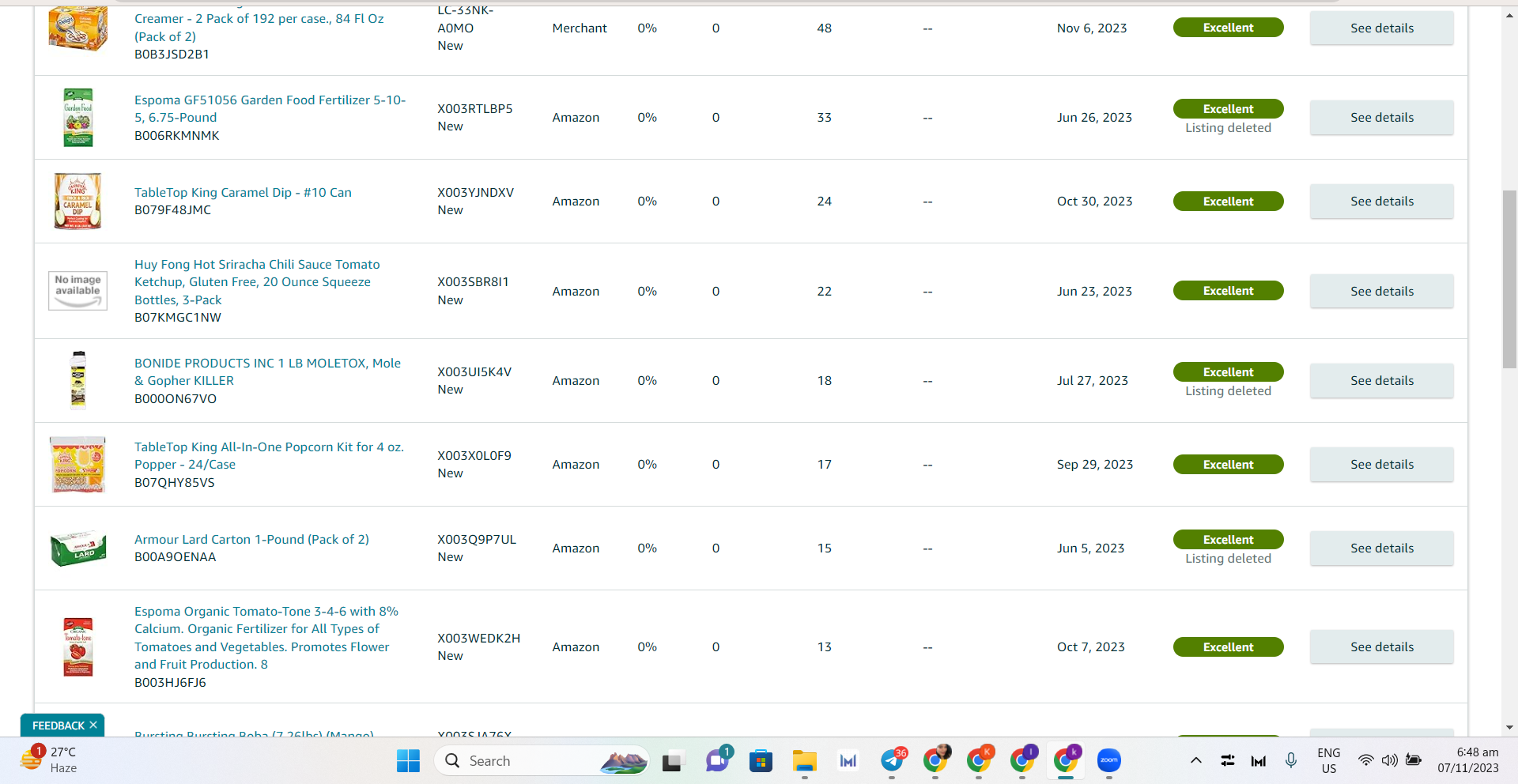Click the 'No image available' placeholder thumbnail

77,291
